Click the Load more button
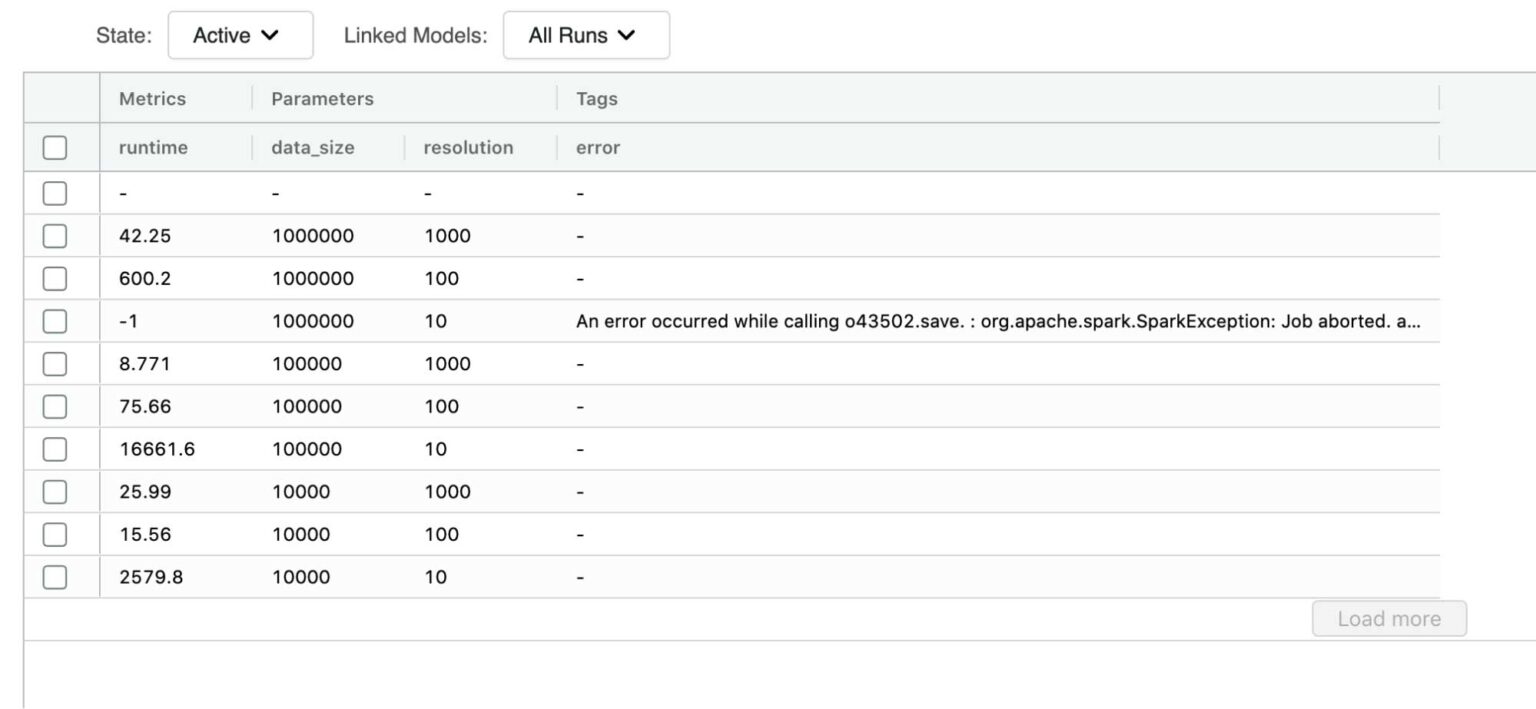 (x=1388, y=619)
